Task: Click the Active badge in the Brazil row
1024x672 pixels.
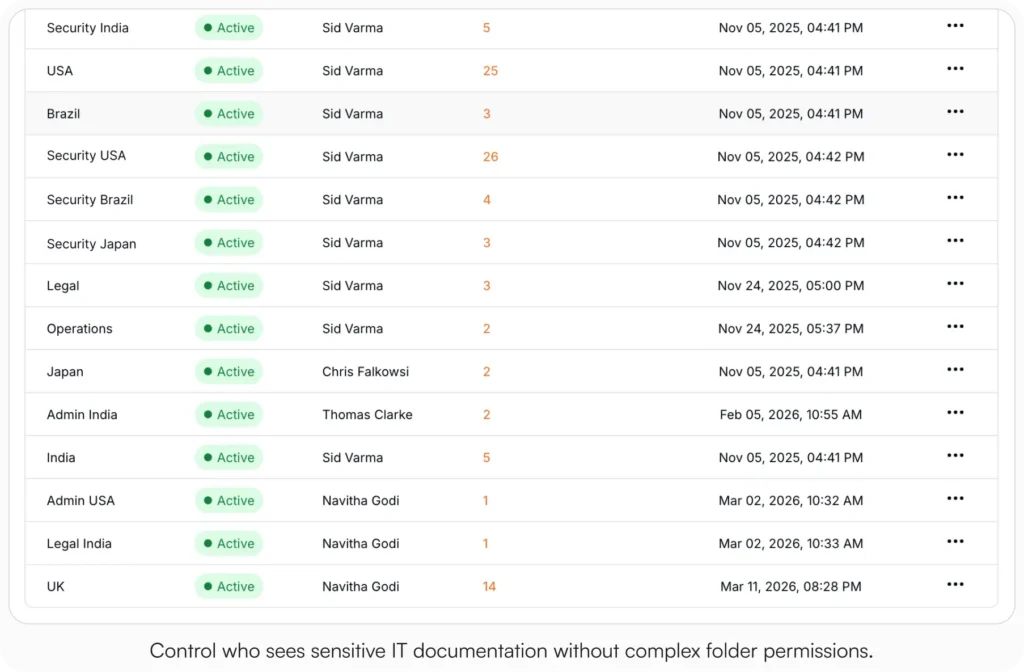Action: [229, 114]
